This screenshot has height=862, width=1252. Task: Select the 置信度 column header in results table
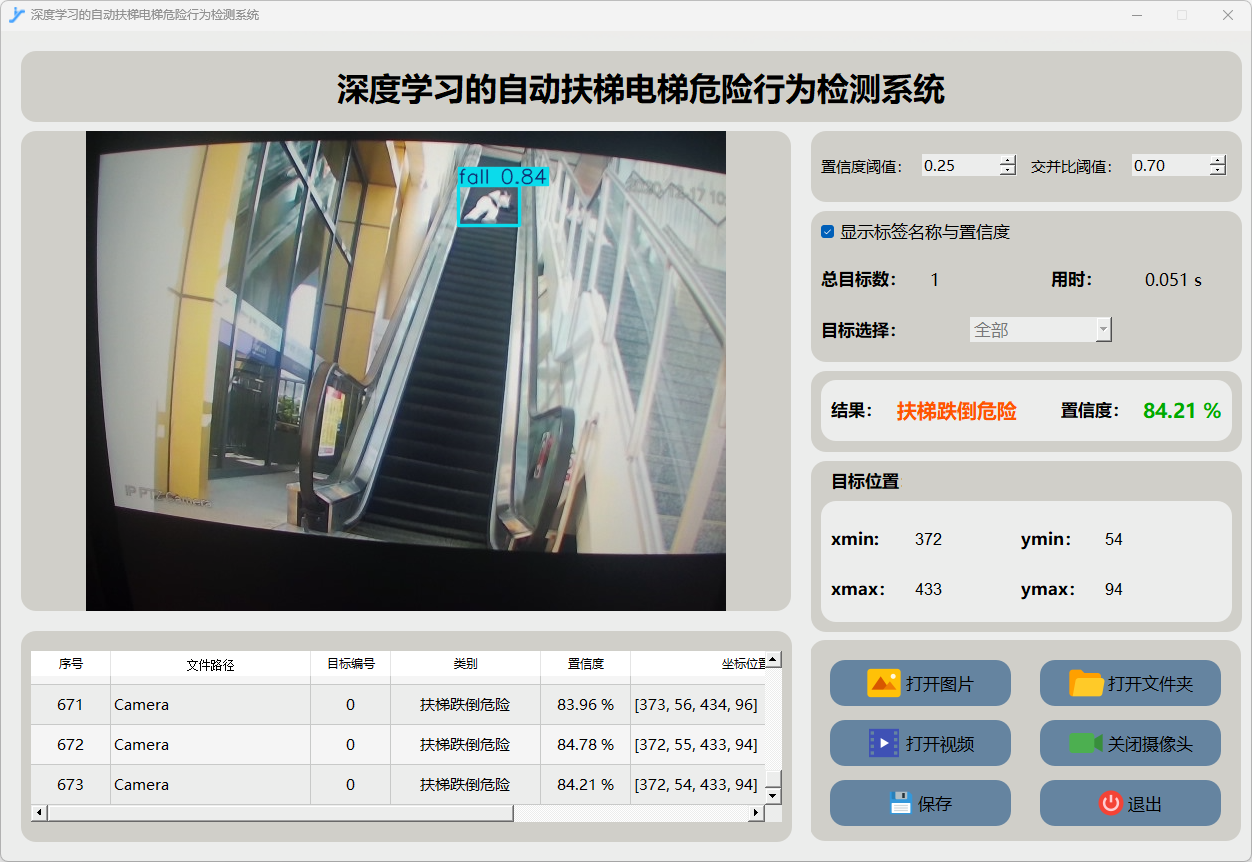[x=585, y=664]
